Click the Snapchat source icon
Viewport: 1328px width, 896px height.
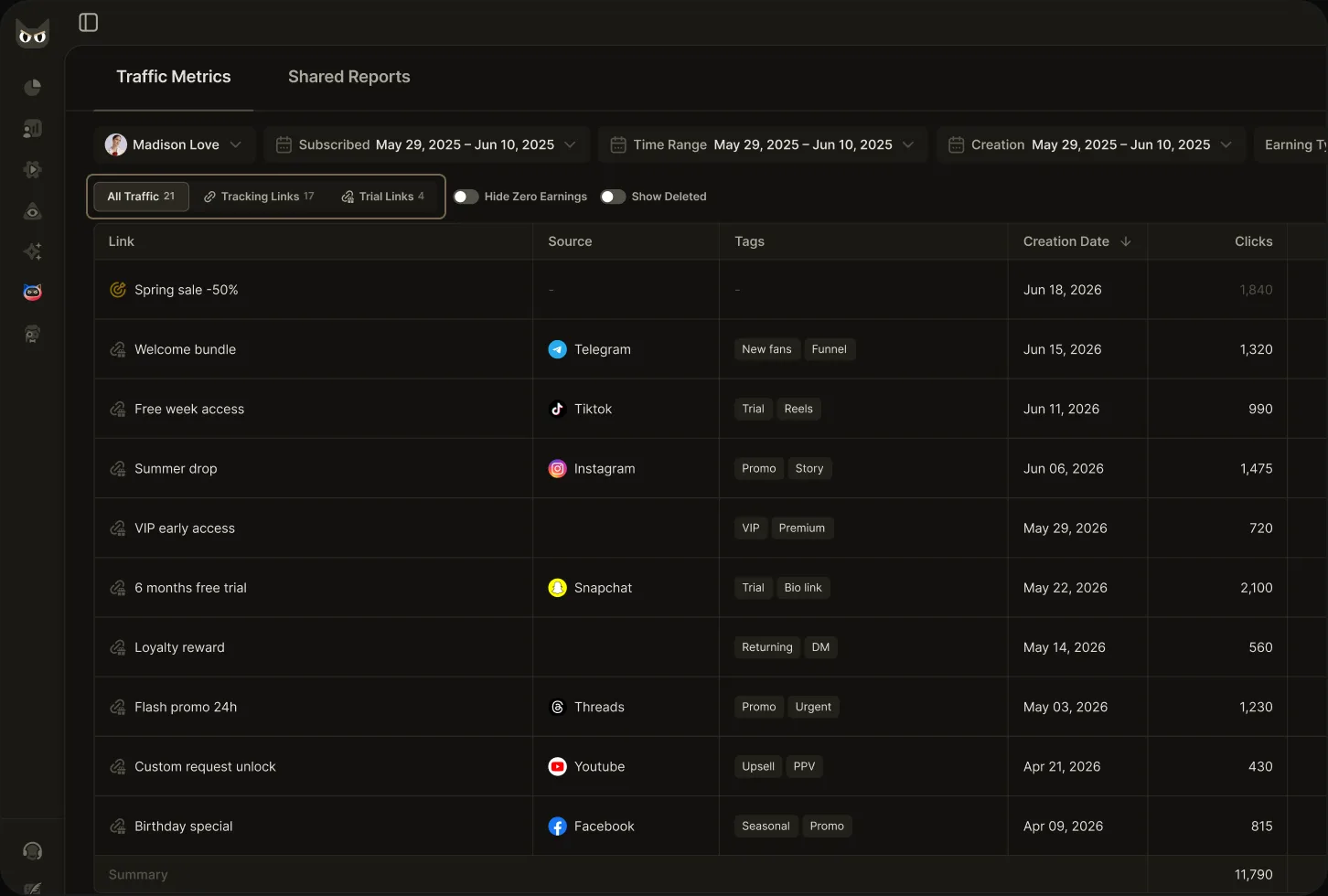(x=557, y=588)
